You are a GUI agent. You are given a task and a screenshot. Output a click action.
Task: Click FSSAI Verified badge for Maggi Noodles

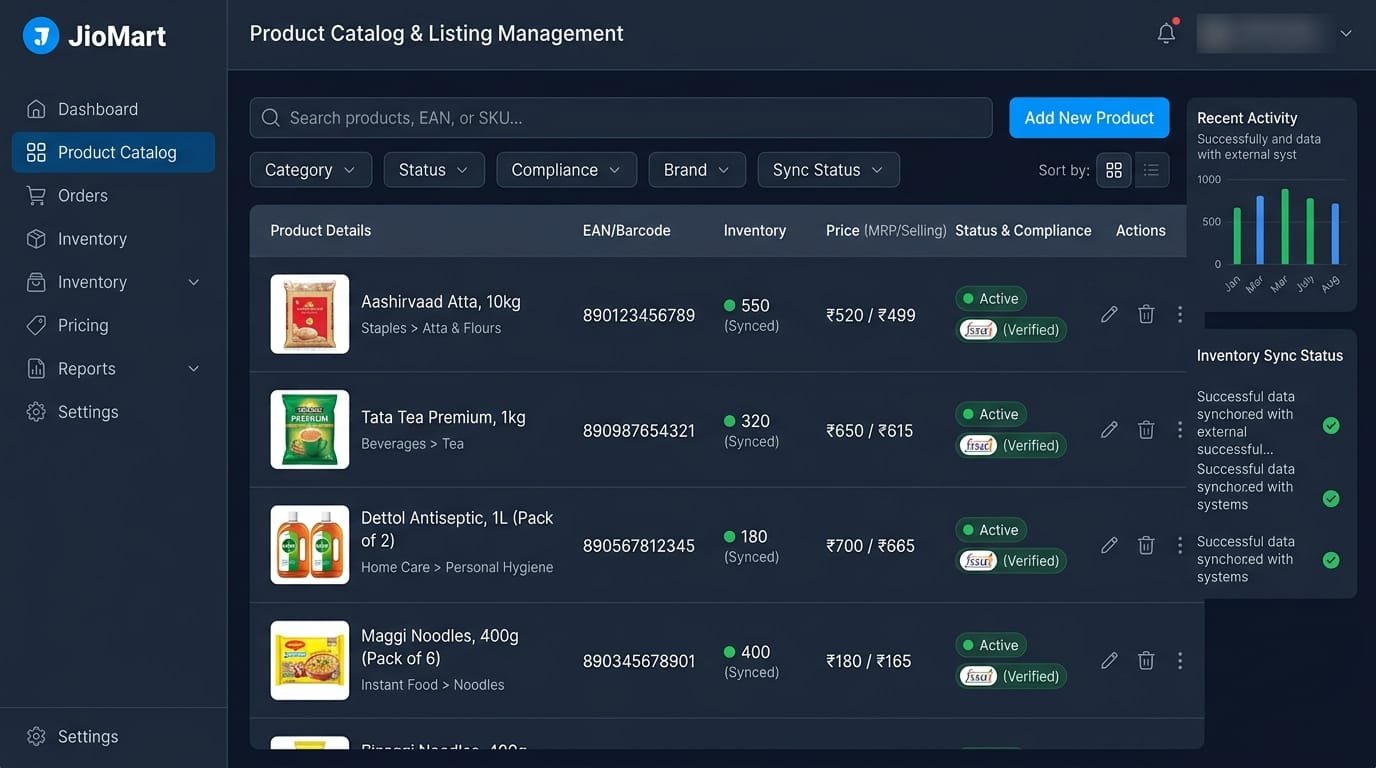[x=1012, y=676]
